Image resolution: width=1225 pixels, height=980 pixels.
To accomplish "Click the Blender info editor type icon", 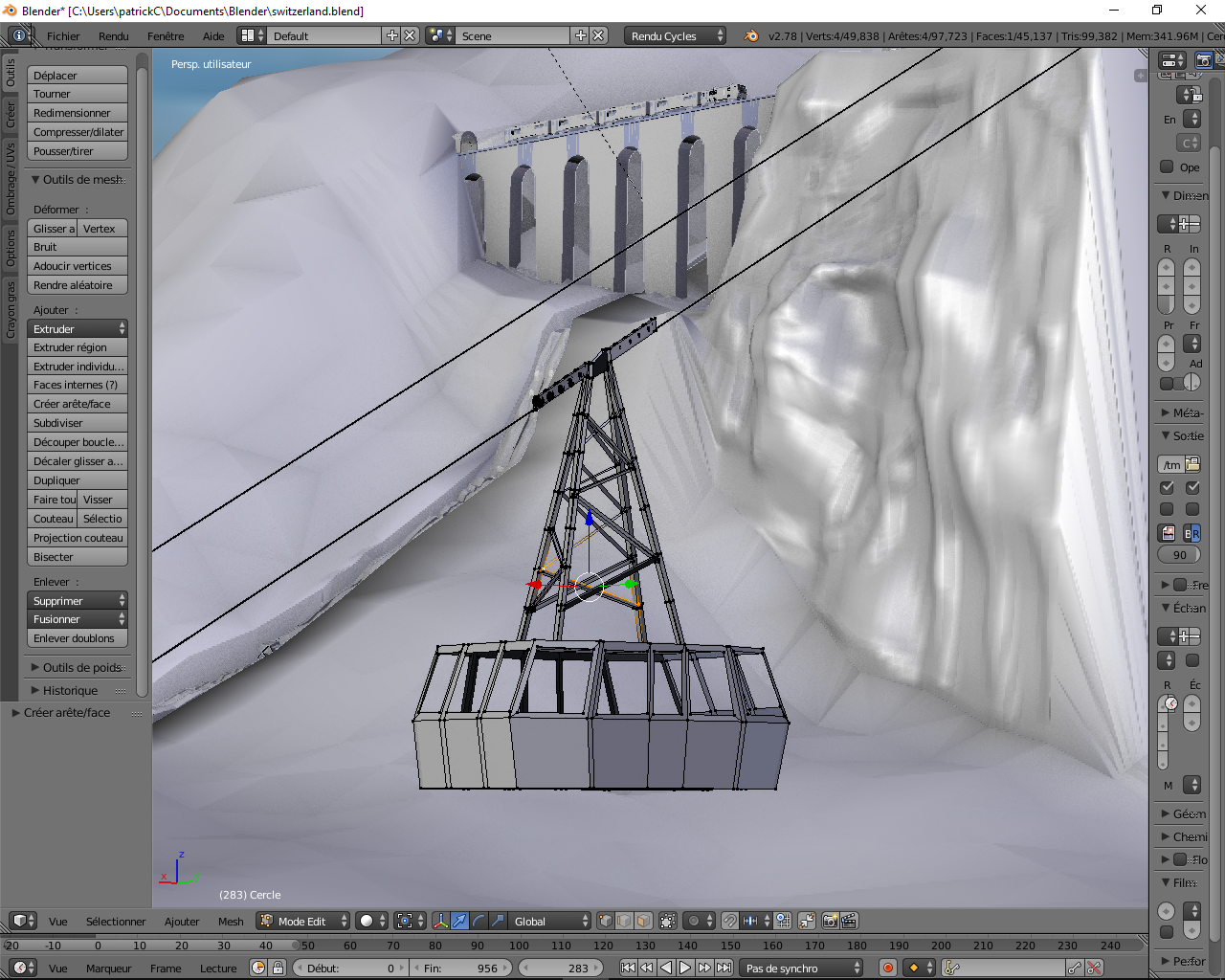I will (x=18, y=35).
